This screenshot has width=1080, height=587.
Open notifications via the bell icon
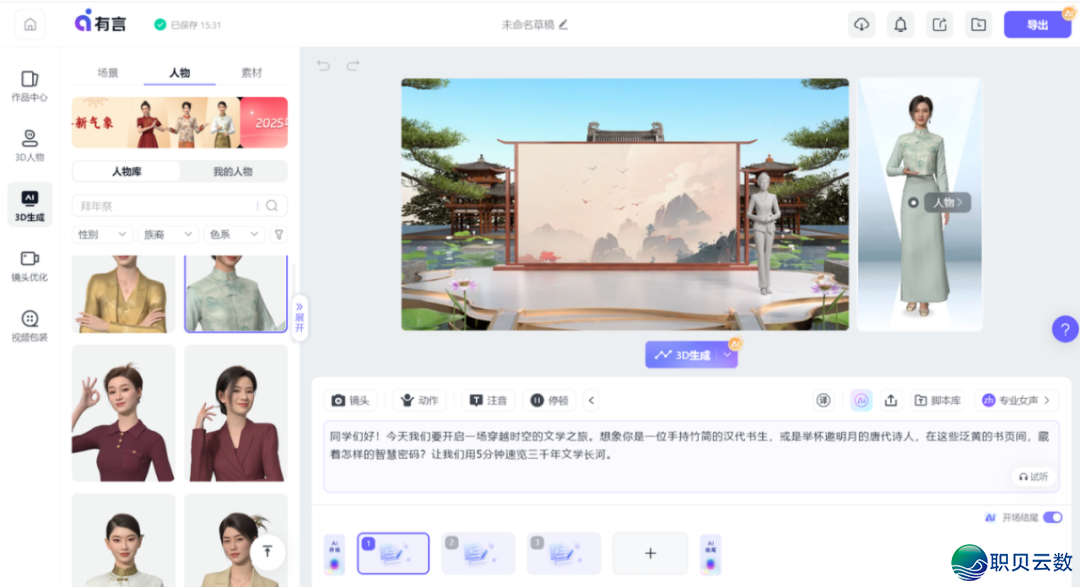pos(900,23)
